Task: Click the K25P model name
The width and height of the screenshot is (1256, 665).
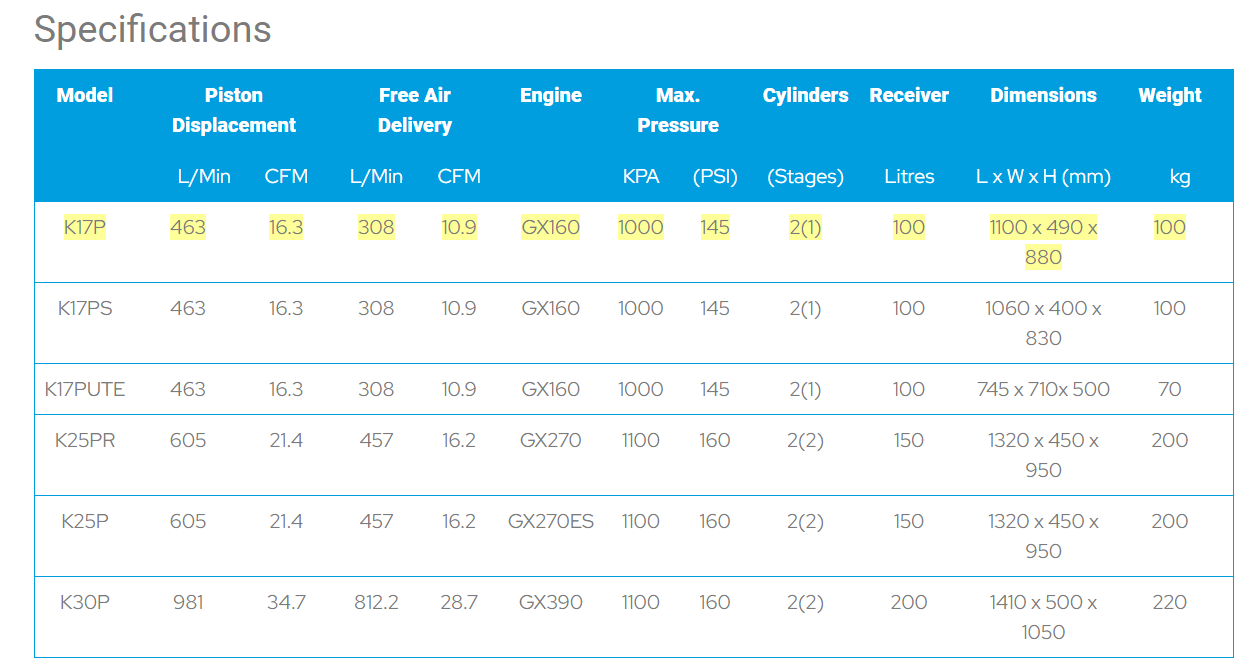Action: tap(84, 521)
